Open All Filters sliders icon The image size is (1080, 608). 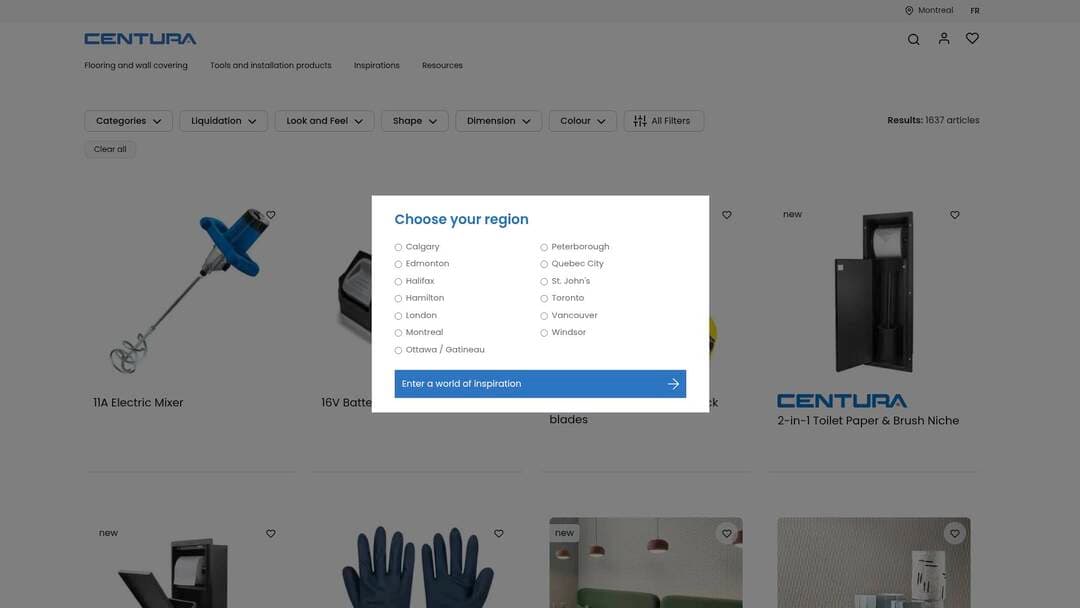point(640,121)
